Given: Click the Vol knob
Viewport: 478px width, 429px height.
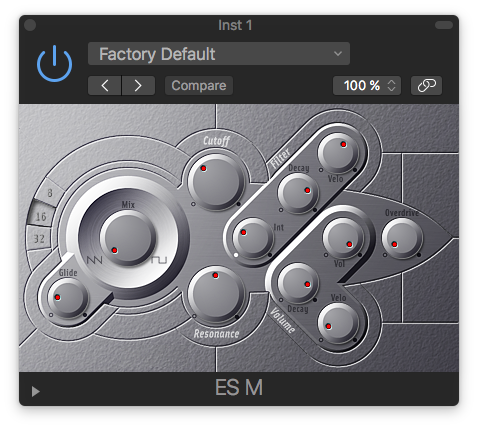Looking at the screenshot, I should click(x=343, y=238).
